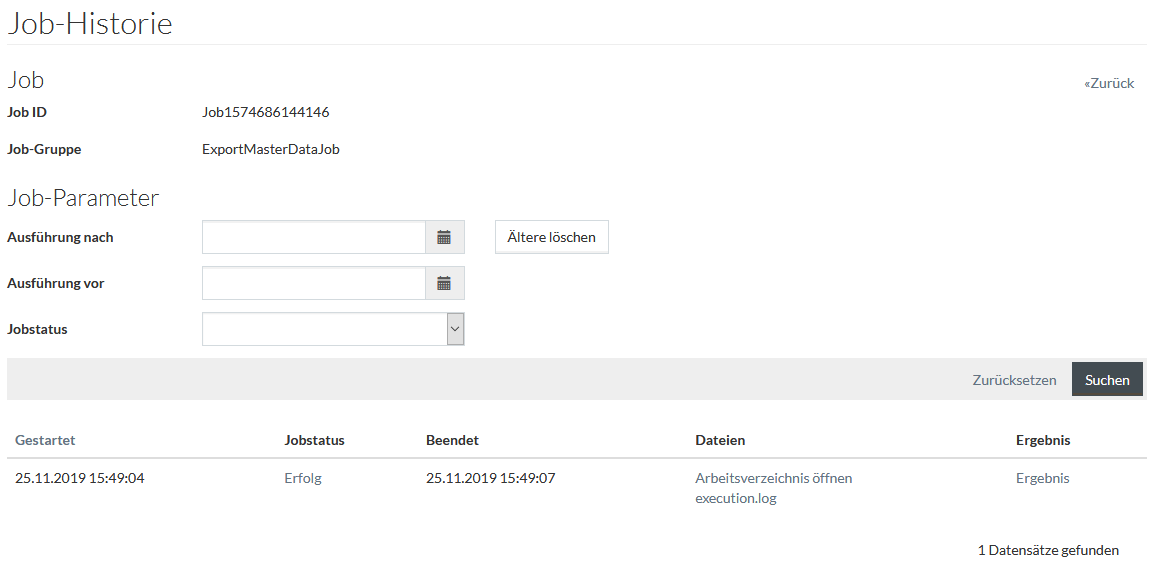This screenshot has width=1150, height=561.
Task: Click the Suchen button
Action: tap(1107, 380)
